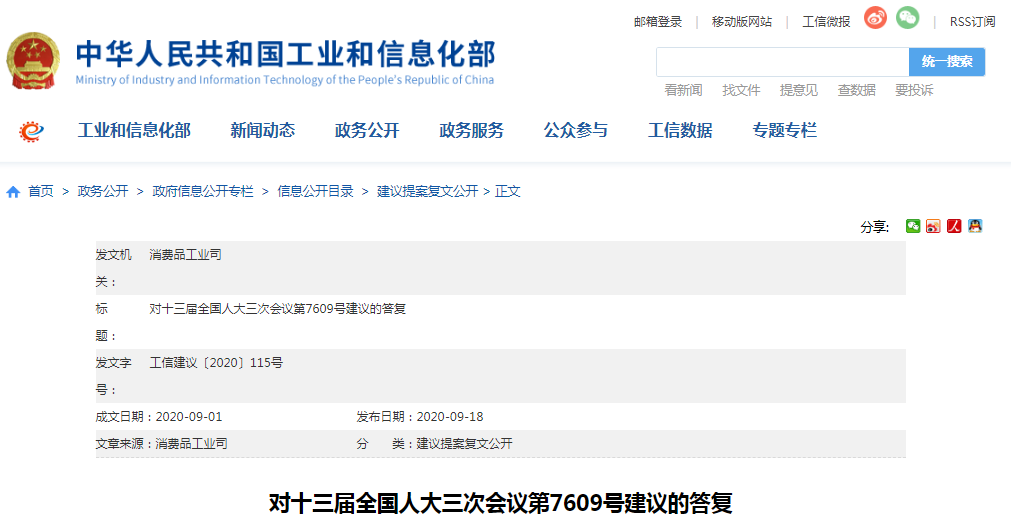Click 成文日期 value 2020-09-01
Image resolution: width=1011 pixels, height=521 pixels.
click(x=189, y=417)
